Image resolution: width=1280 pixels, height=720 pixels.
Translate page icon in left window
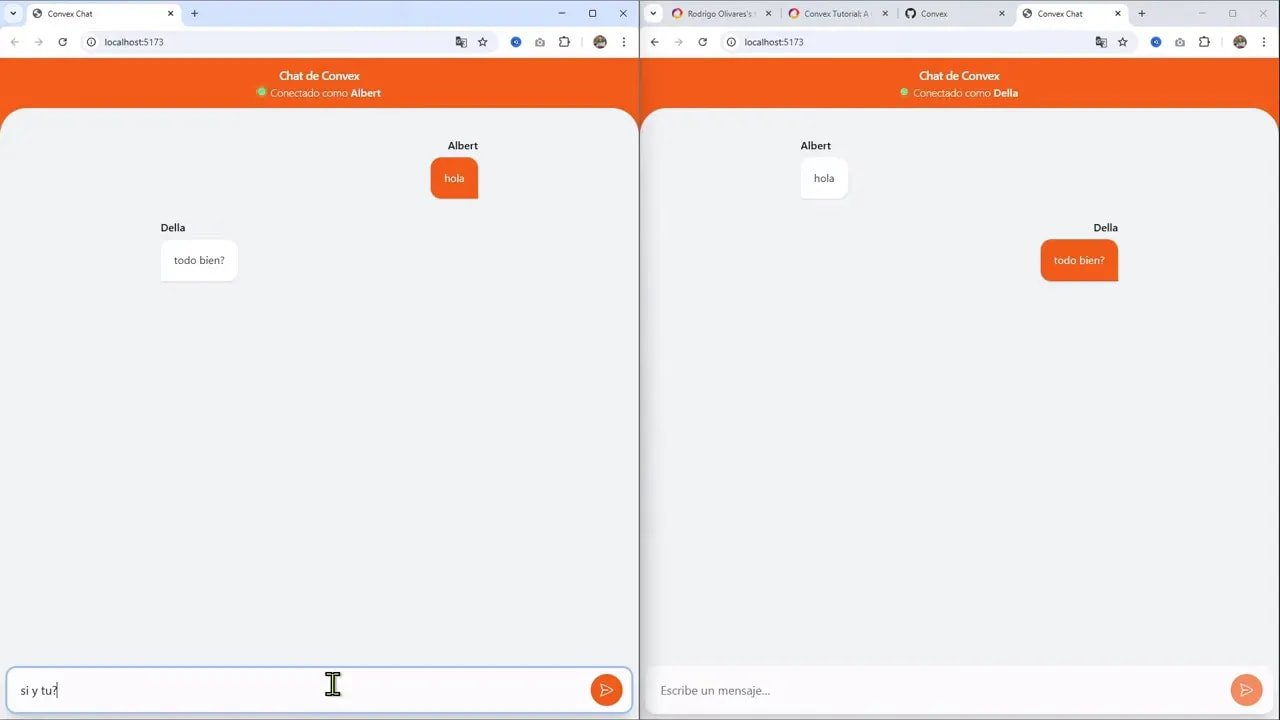click(461, 42)
